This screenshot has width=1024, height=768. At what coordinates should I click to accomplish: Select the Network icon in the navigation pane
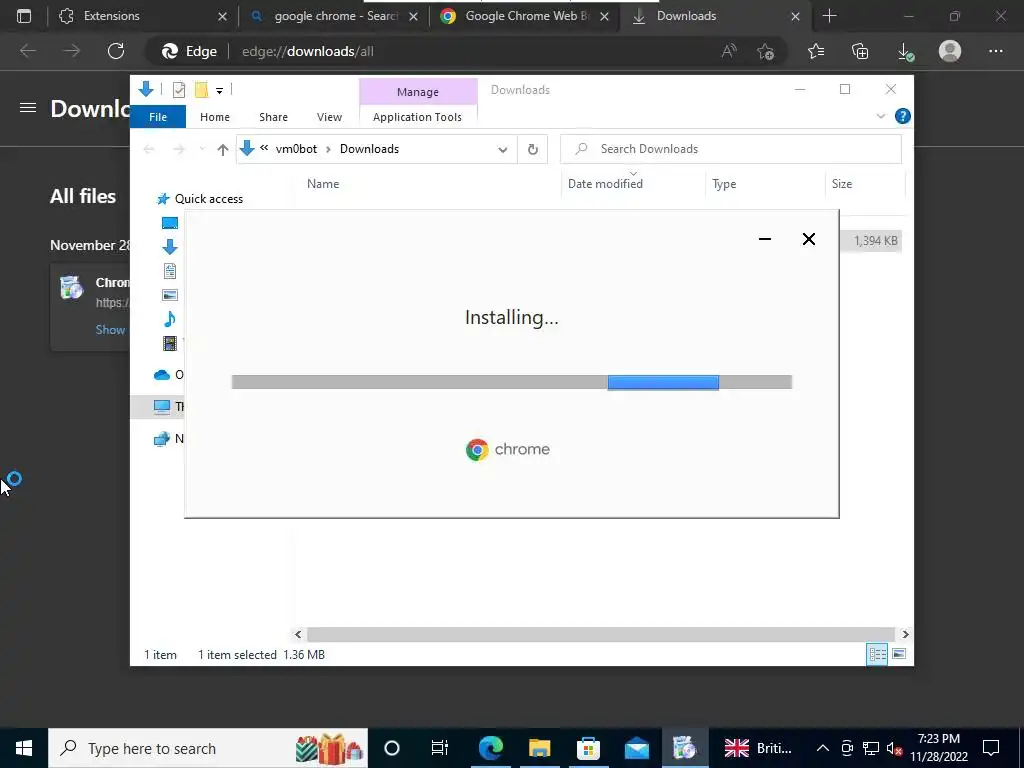coord(161,439)
